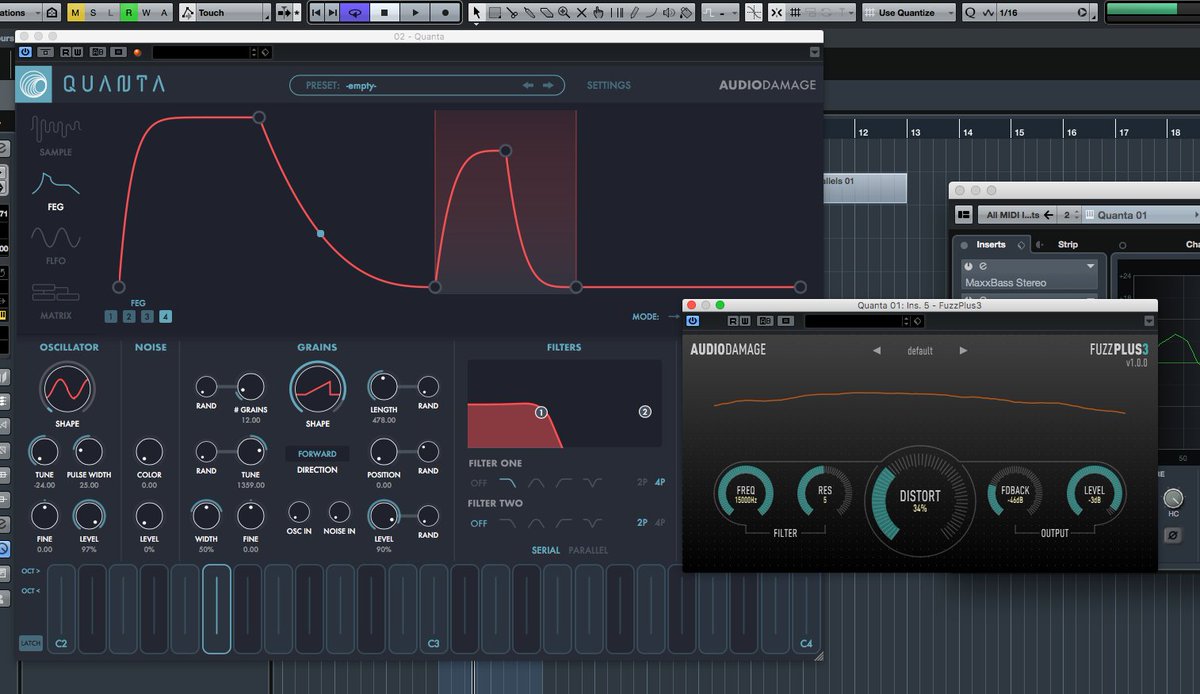
Task: Click the Record transport button
Action: pyautogui.click(x=446, y=13)
